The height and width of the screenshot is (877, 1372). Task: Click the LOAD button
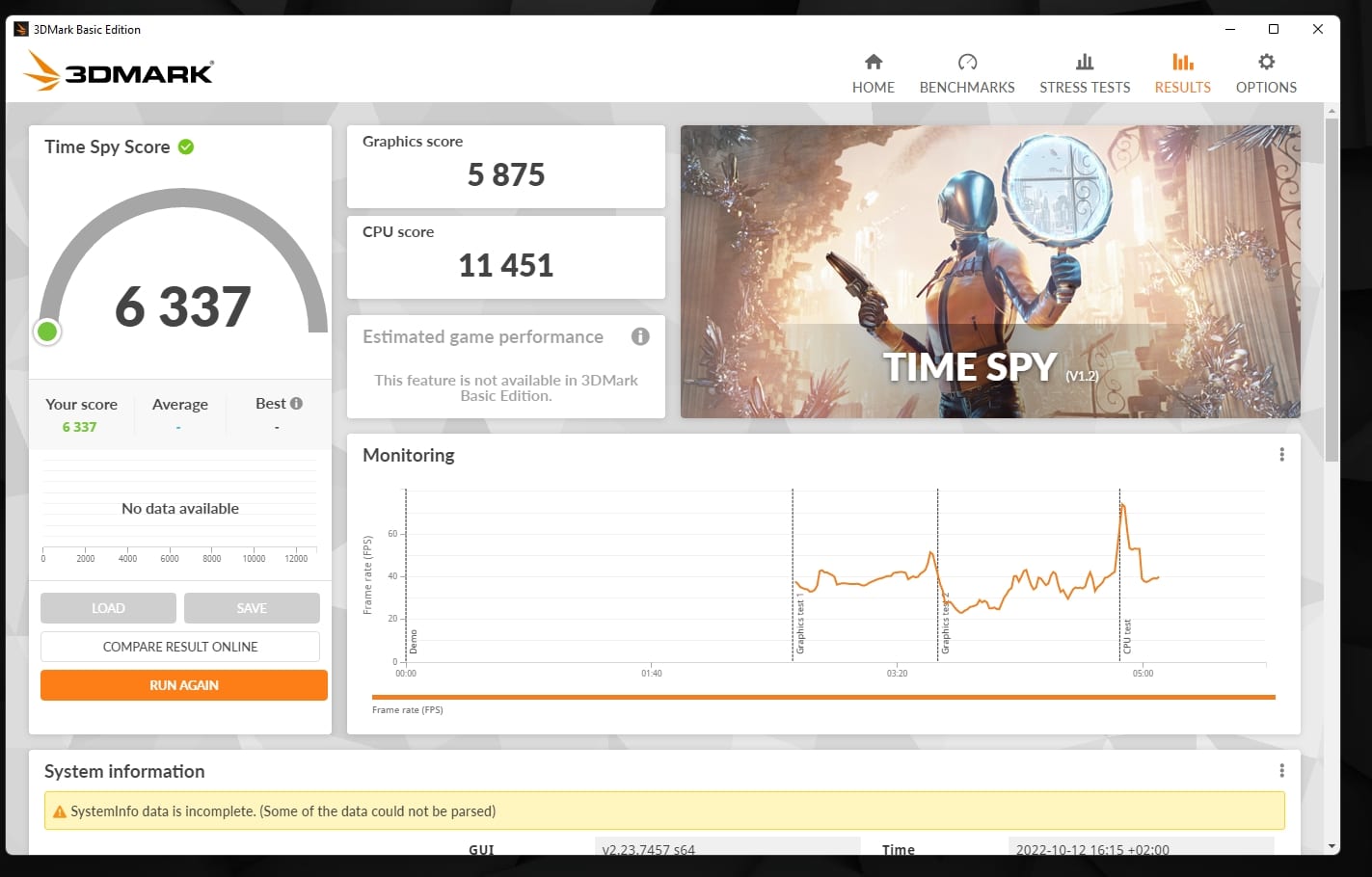pyautogui.click(x=108, y=608)
